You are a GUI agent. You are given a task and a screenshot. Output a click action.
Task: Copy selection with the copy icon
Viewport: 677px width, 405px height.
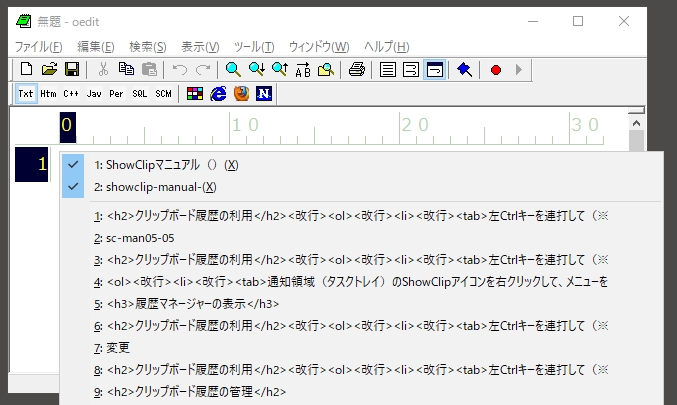126,69
